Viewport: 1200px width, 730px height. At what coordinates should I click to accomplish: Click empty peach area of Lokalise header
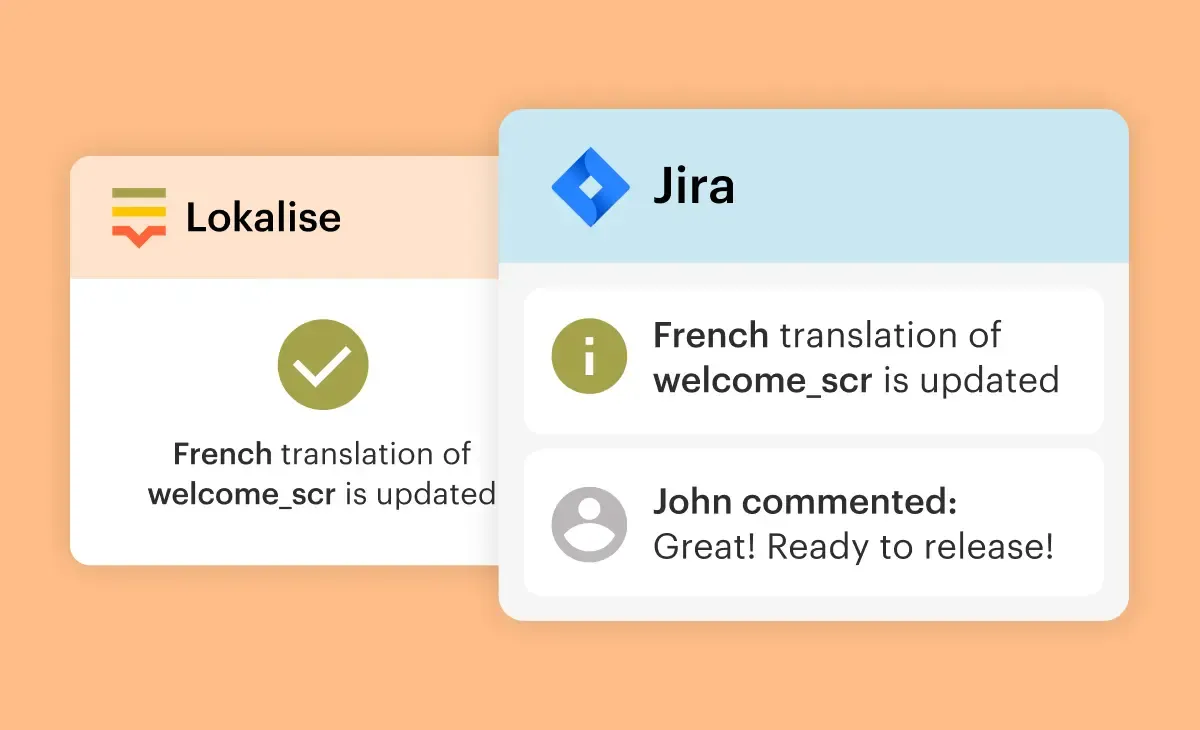point(420,218)
